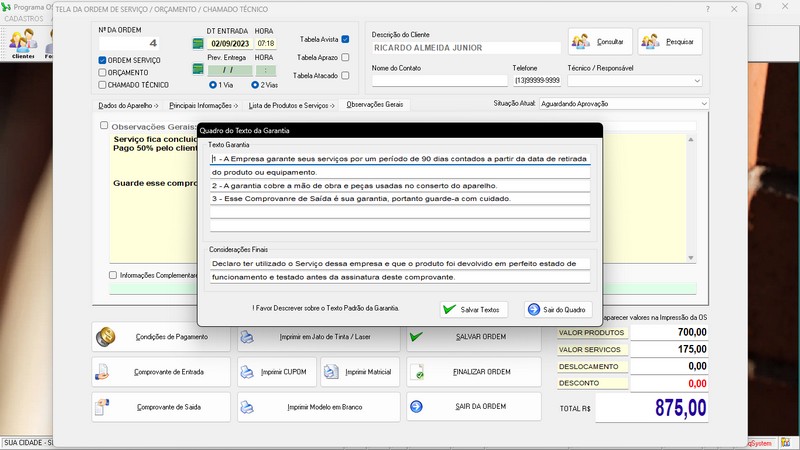Toggle the ORDEM SERVIÇO checkbox
Screen dimensions: 800x450
103,60
